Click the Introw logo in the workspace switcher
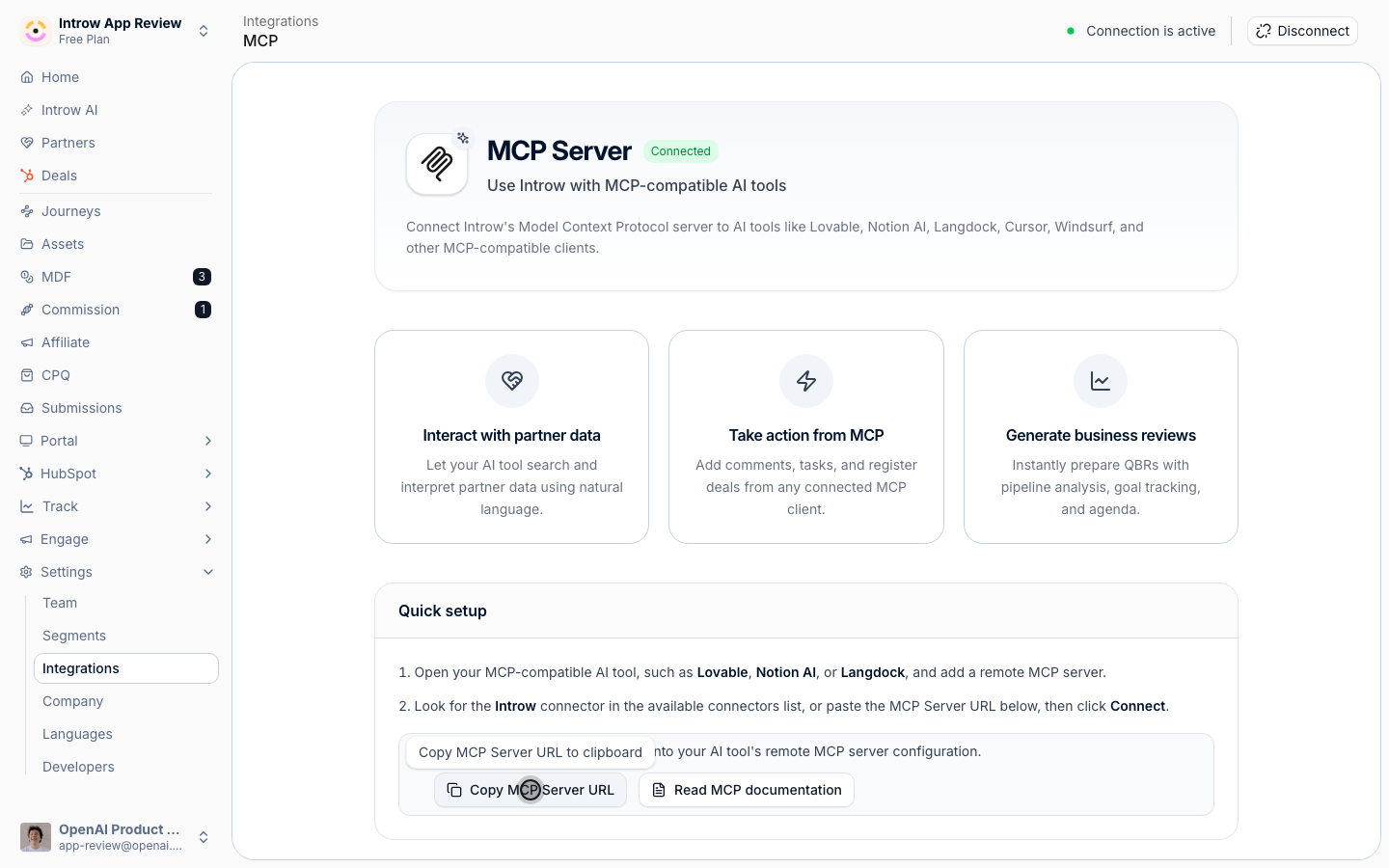Screen dimensions: 1389x868 coord(36,31)
